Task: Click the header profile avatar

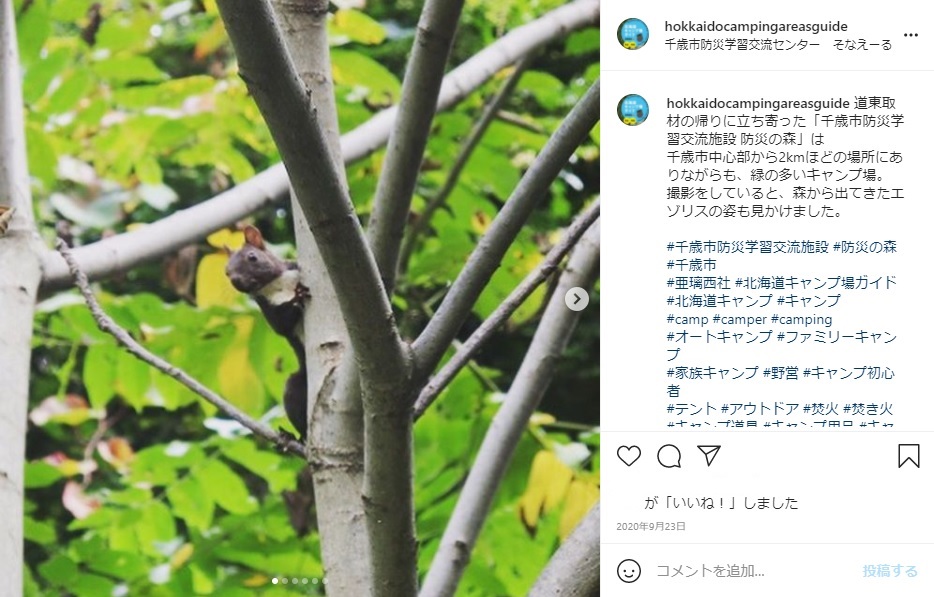Action: 633,34
